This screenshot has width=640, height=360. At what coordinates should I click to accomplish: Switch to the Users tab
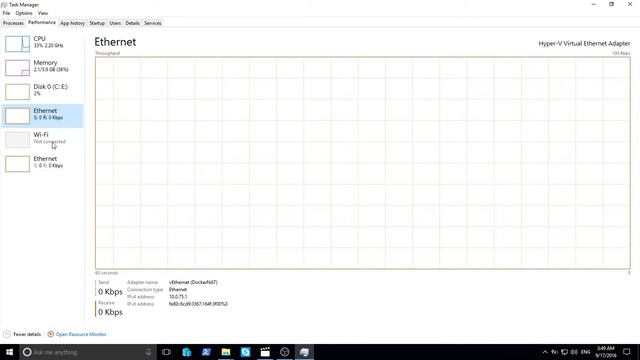coord(115,23)
